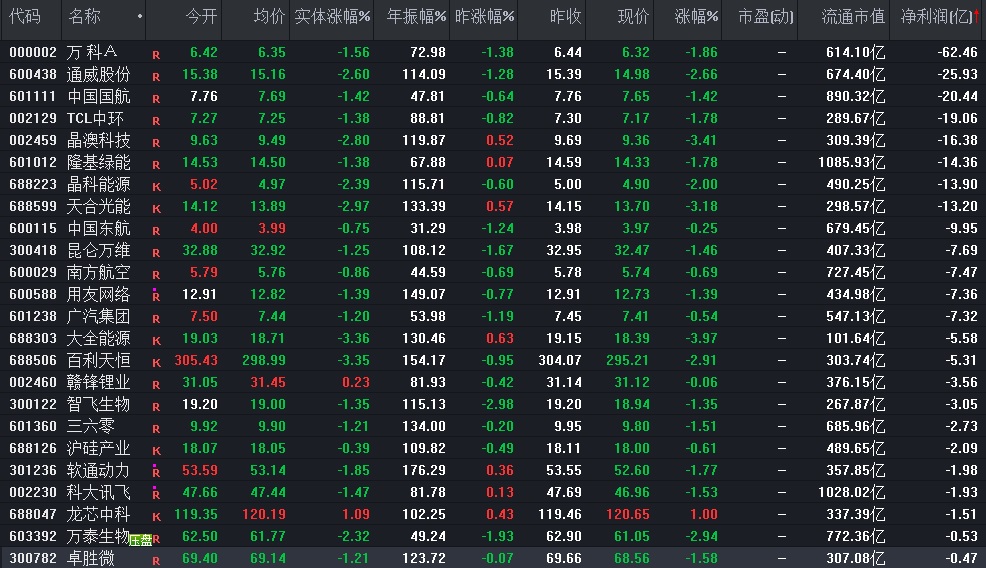Sort by the 市盈(动) column header
The image size is (986, 568).
pyautogui.click(x=766, y=16)
